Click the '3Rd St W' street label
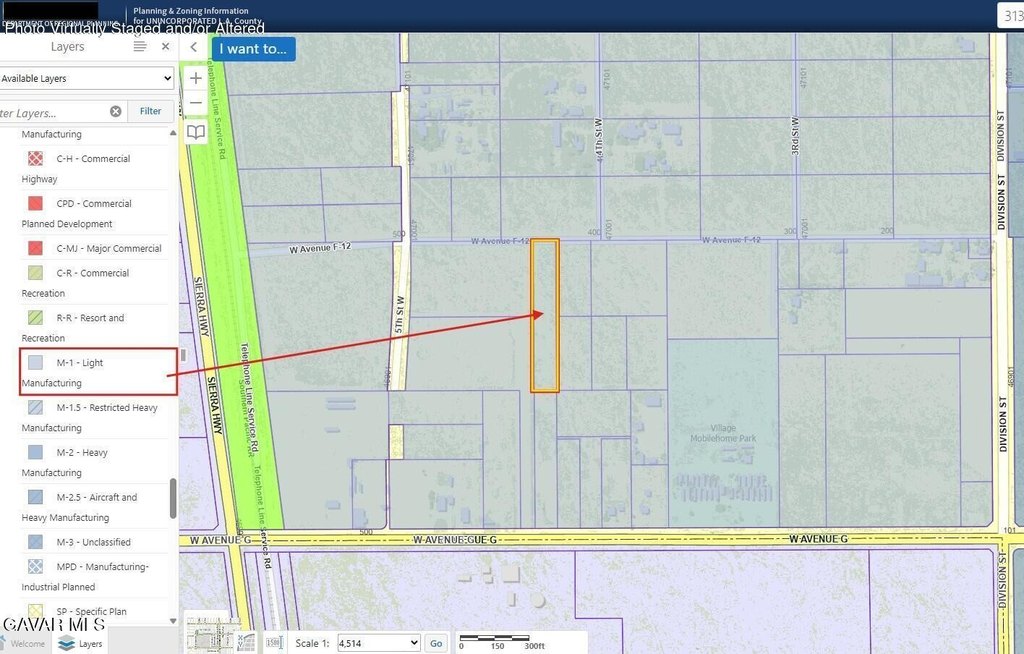Screen dimensions: 1024x654 click(795, 136)
